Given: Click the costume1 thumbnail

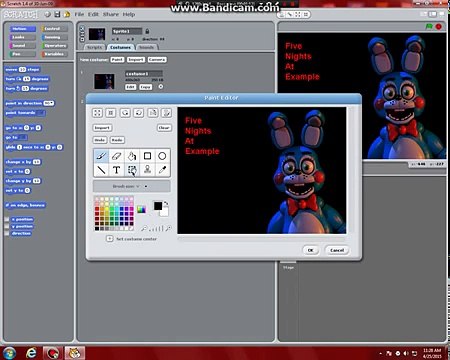Looking at the screenshot, I should tap(104, 81).
